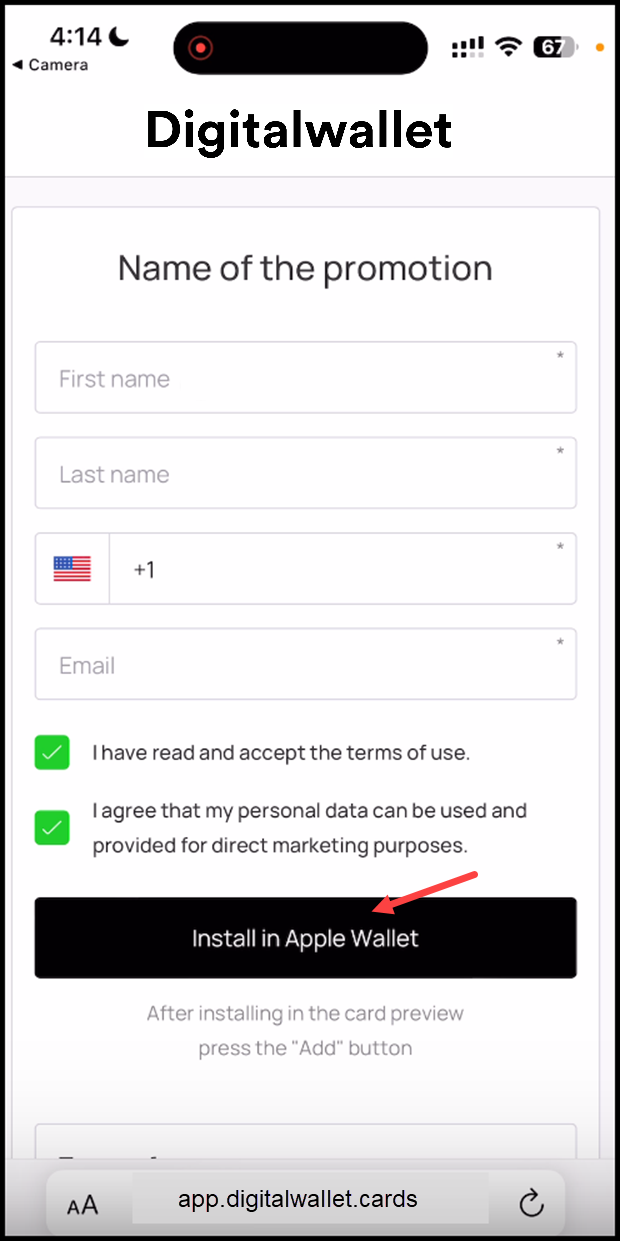Return to the Camera app via back link
Screen dimensions: 620x1241
(x=50, y=65)
